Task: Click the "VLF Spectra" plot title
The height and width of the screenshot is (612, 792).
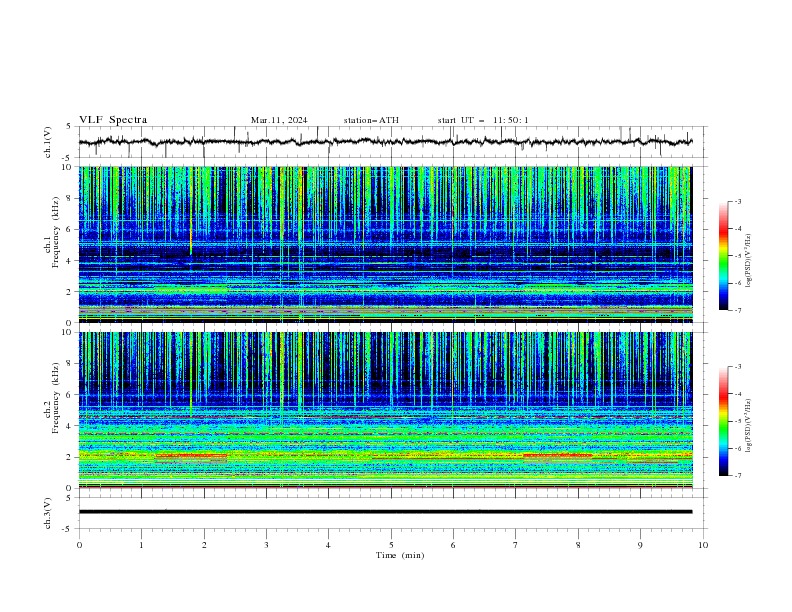Action: (x=113, y=120)
